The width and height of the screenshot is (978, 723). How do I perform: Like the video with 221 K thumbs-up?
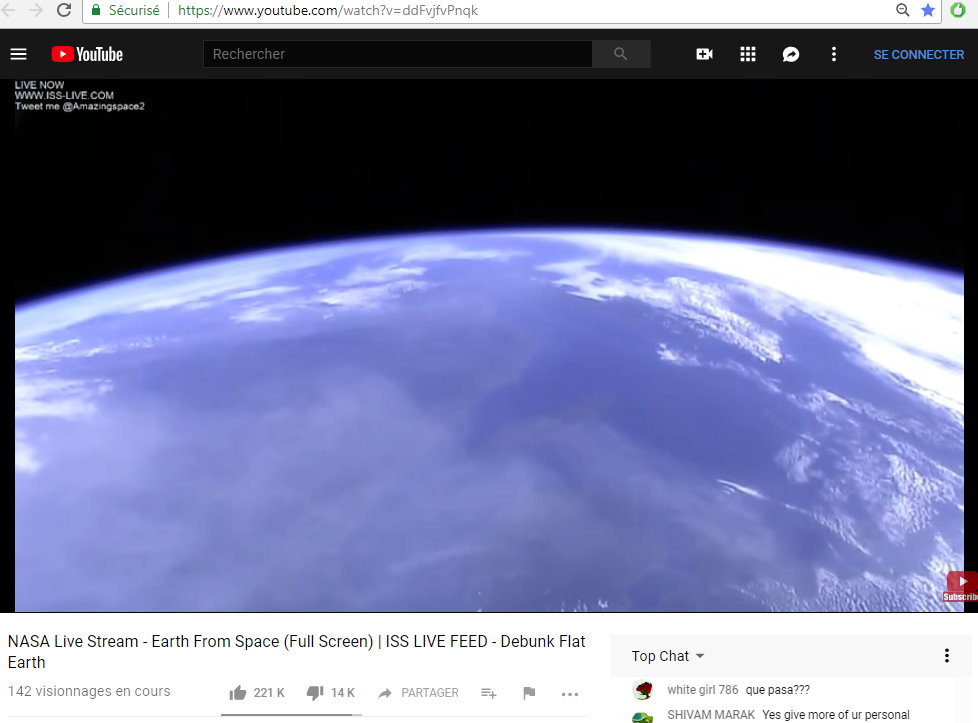[x=257, y=692]
